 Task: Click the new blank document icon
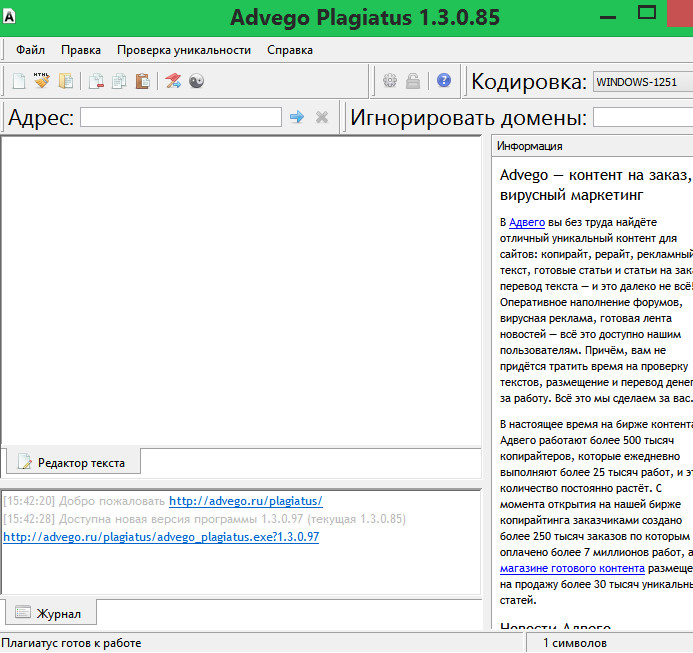pyautogui.click(x=19, y=81)
